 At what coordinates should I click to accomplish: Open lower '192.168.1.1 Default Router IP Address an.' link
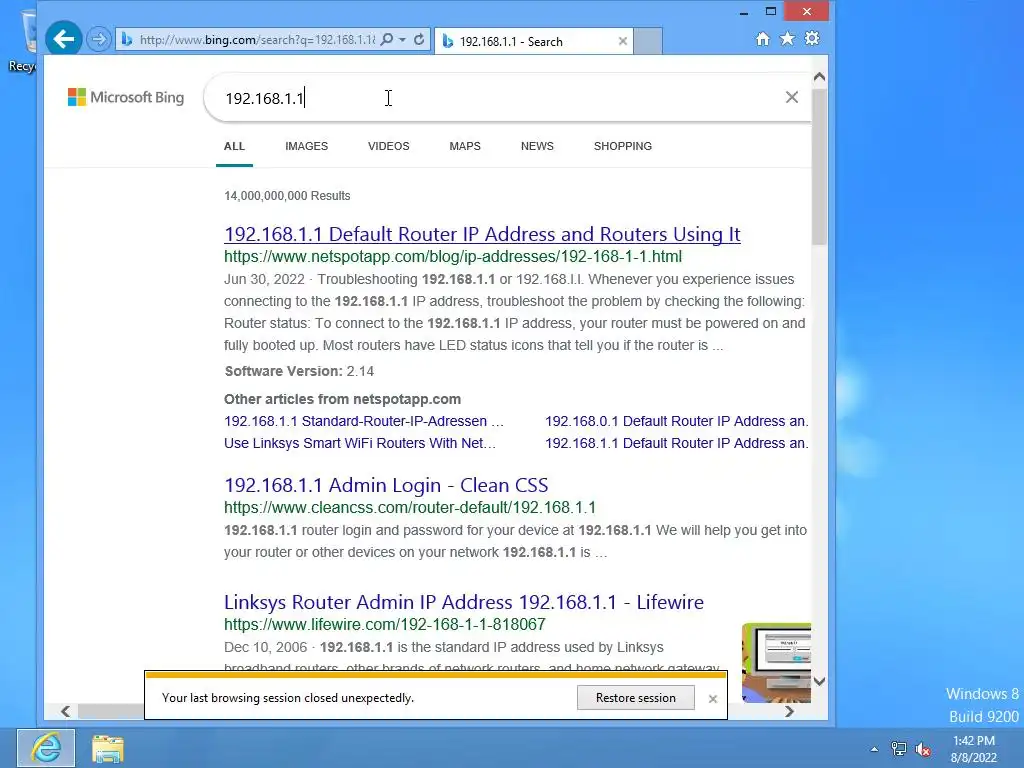click(x=677, y=443)
